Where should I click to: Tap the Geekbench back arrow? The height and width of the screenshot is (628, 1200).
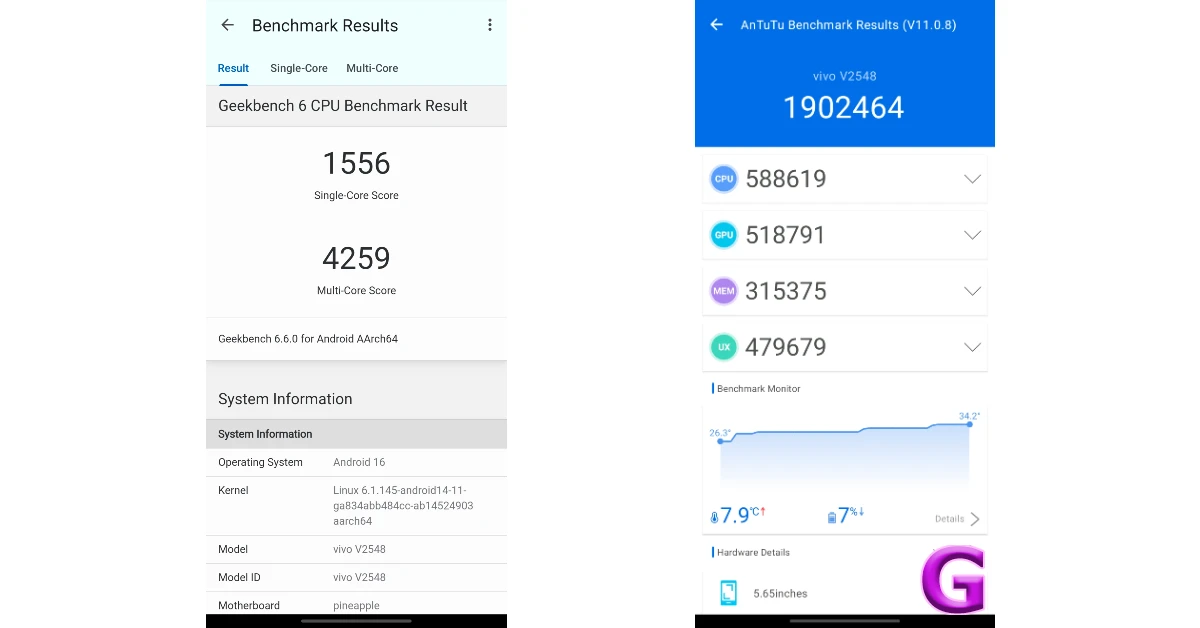pos(228,25)
